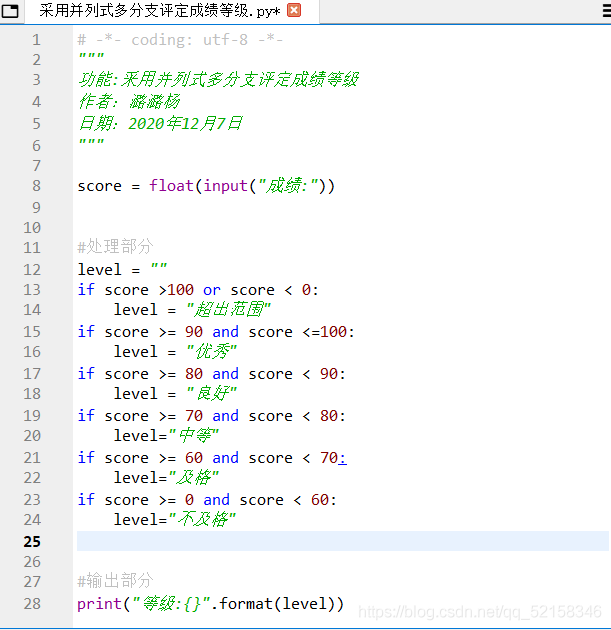Click the string "良好"
Viewport: 611px width, 630px height.
pyautogui.click(x=212, y=394)
